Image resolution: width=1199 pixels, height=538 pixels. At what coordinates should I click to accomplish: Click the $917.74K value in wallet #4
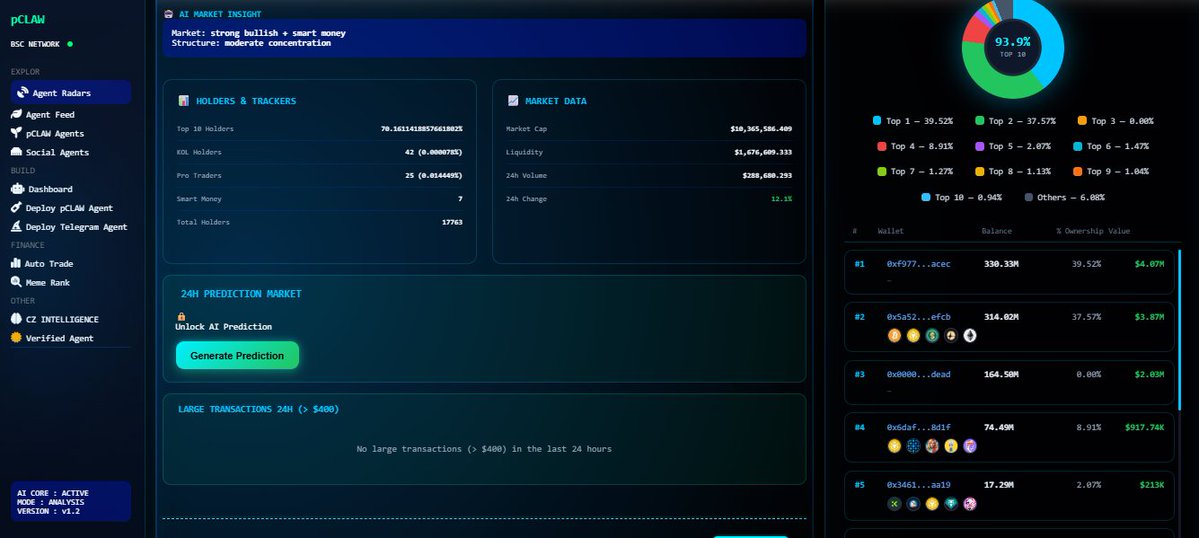point(1144,427)
